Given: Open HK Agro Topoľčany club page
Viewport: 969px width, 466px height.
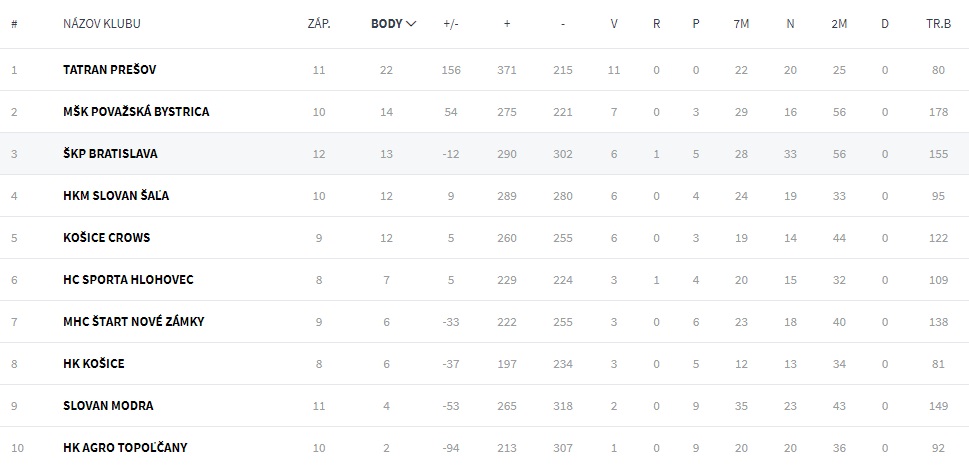Looking at the screenshot, I should point(125,448).
